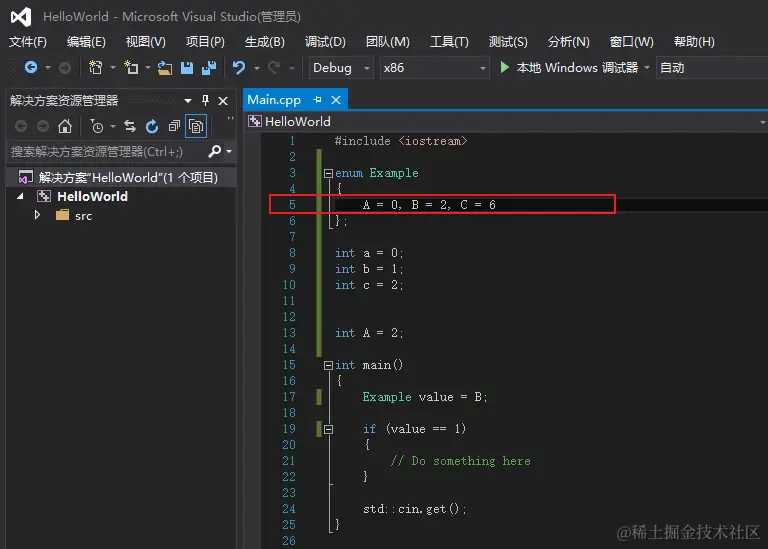Screen dimensions: 768x549
Task: Select the 解决方案"HelloWorld" tree row
Action: tap(121, 177)
